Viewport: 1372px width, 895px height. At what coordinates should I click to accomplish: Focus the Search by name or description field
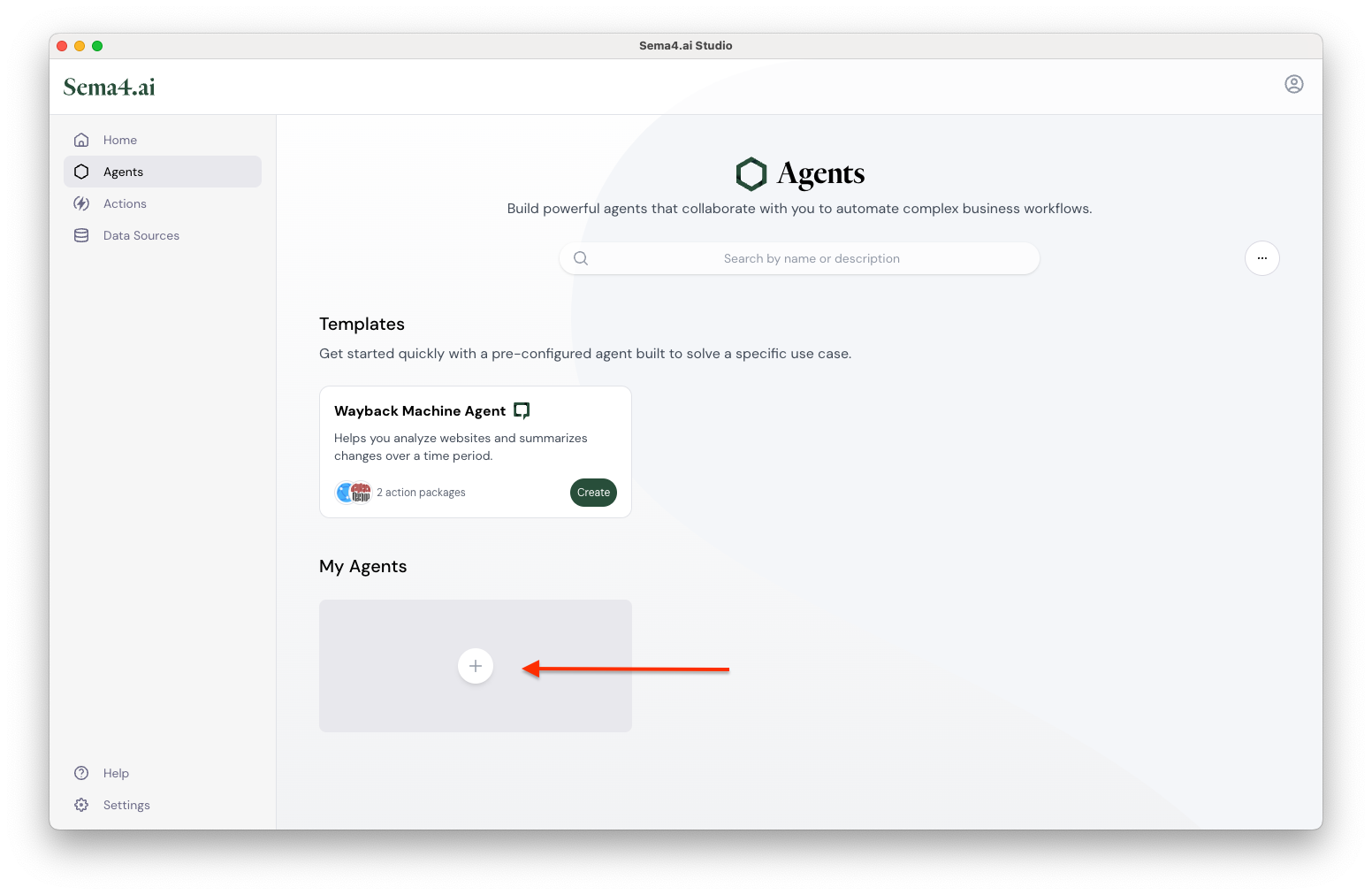pos(799,258)
